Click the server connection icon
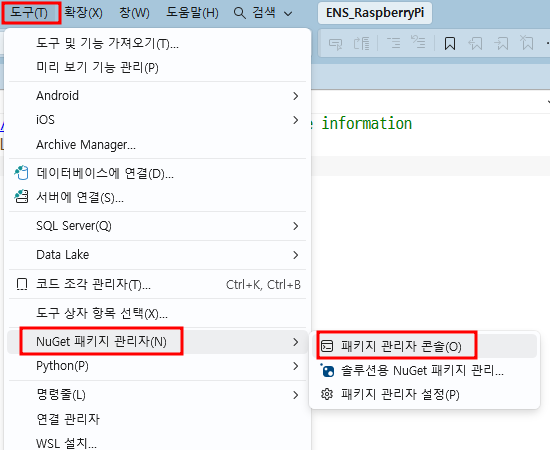The image size is (550, 450). tap(21, 196)
